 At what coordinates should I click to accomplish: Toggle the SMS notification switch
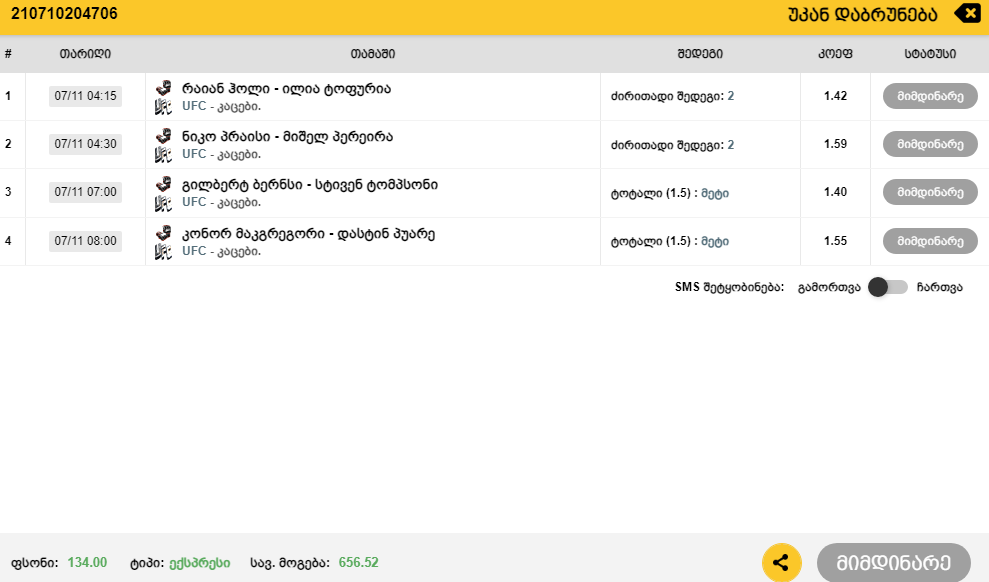887,287
